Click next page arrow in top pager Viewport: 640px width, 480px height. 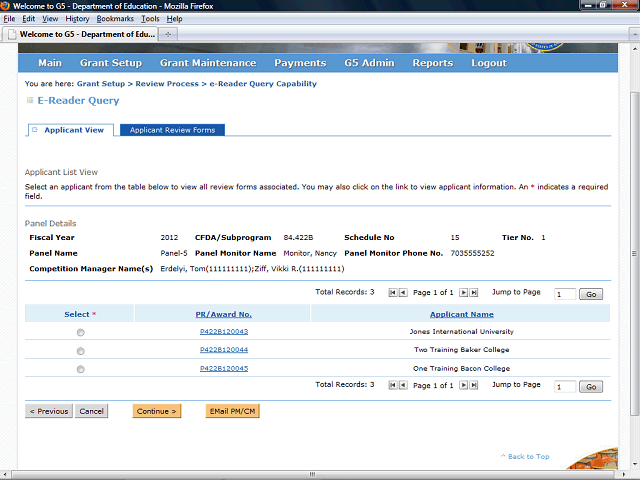(463, 293)
